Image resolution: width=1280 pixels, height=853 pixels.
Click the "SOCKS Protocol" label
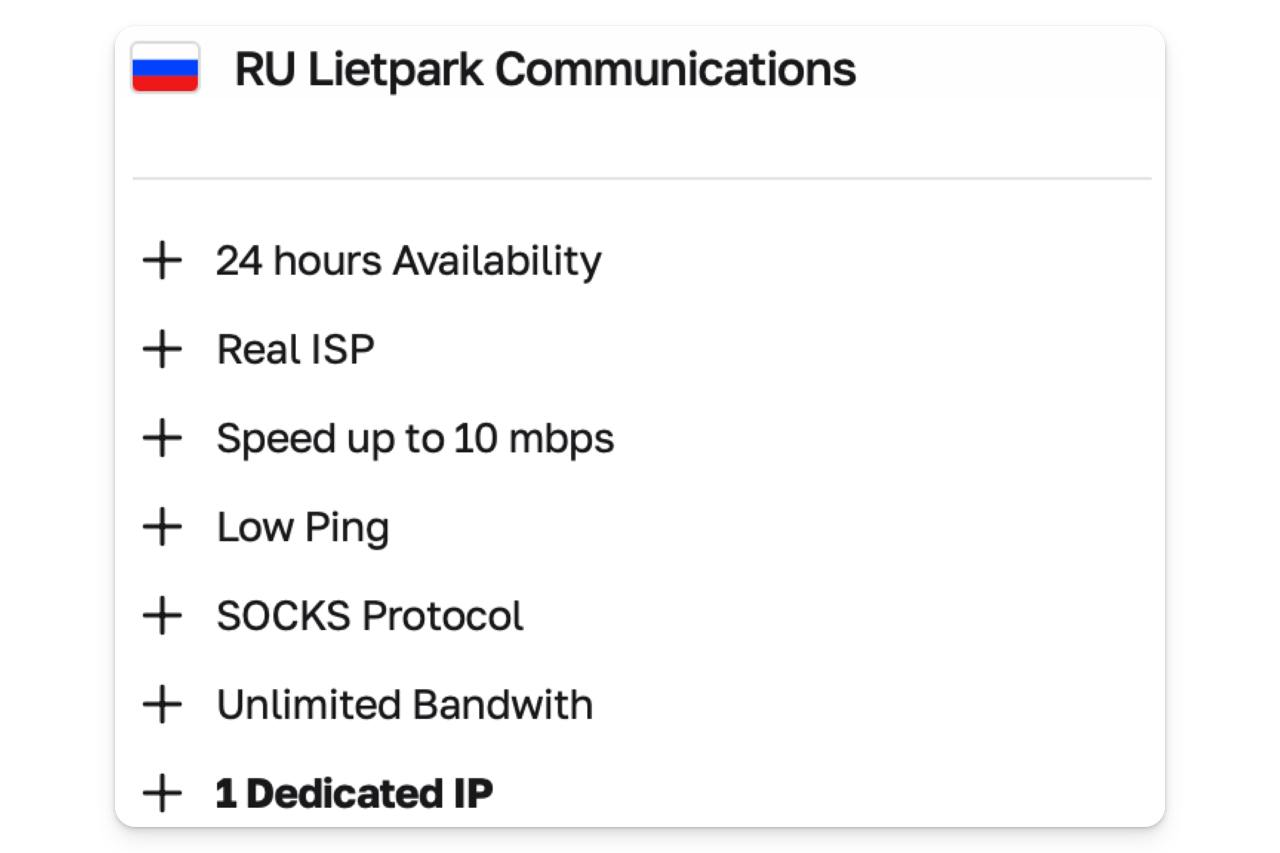370,616
